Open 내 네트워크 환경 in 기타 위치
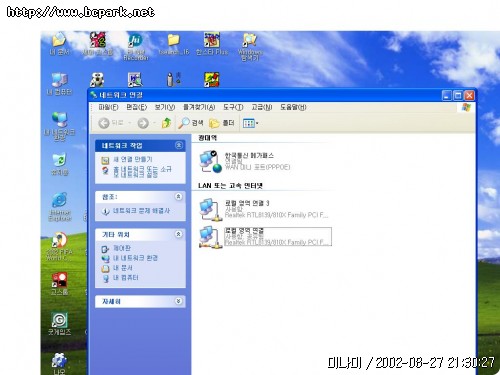 pyautogui.click(x=130, y=258)
